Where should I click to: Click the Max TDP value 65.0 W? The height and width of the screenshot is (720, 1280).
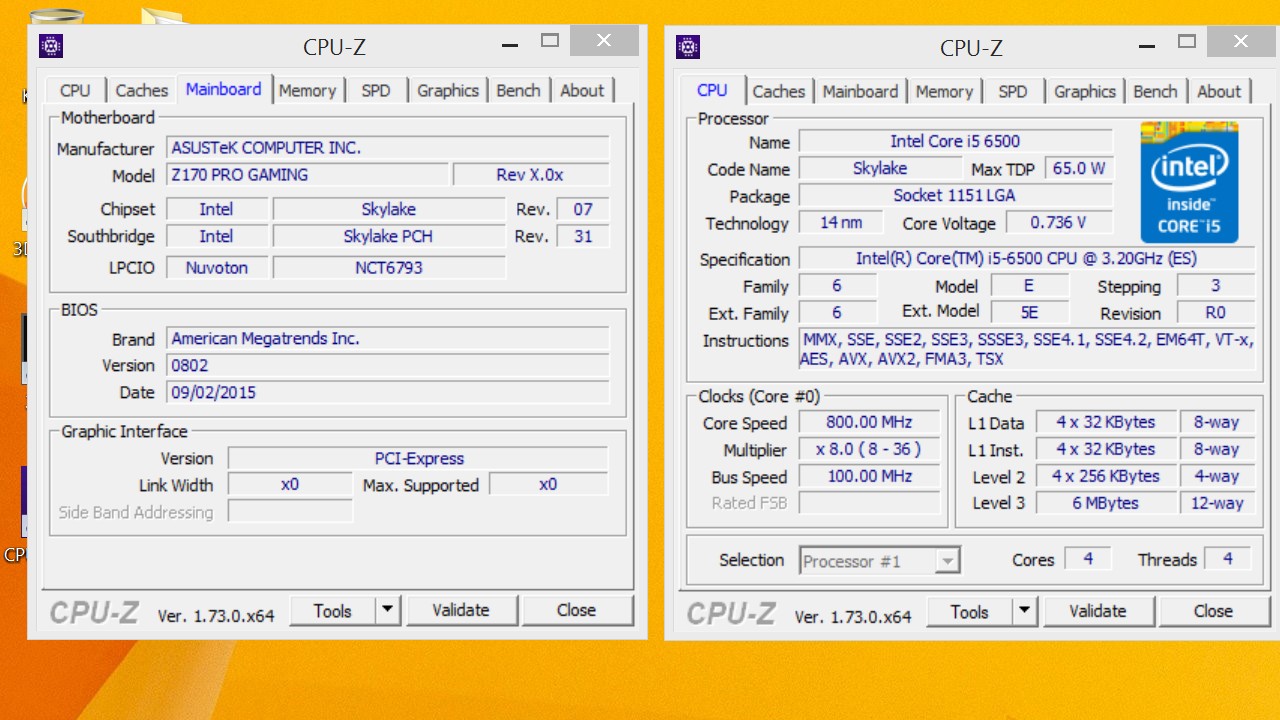coord(1079,169)
